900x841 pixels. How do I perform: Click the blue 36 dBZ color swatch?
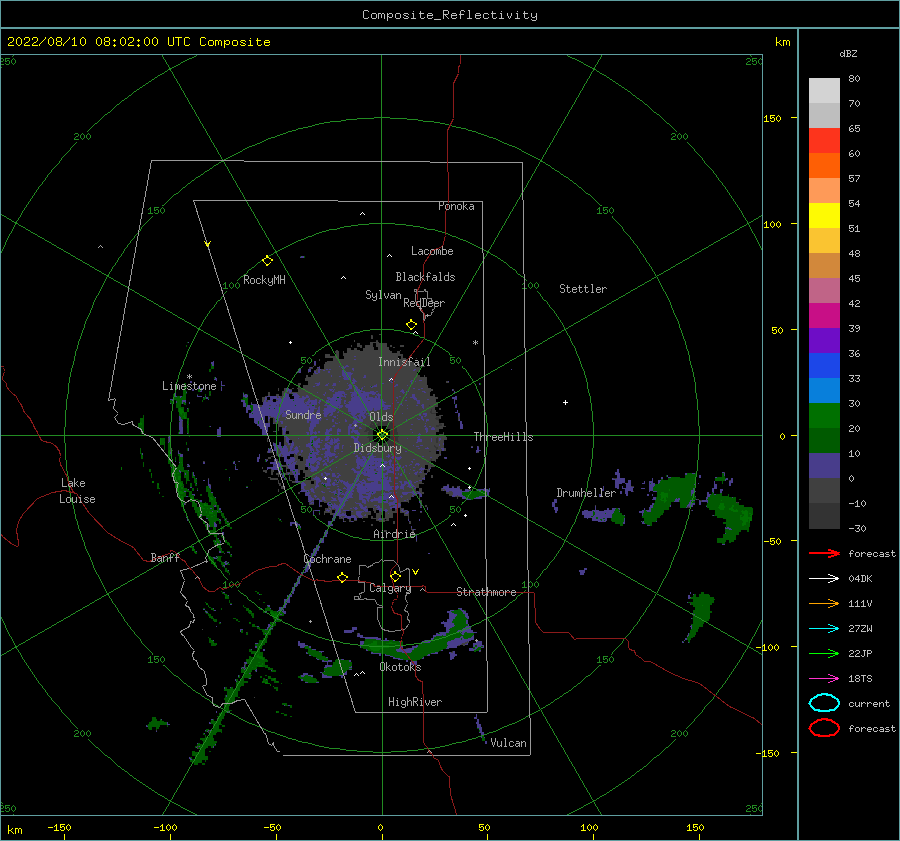pos(824,366)
